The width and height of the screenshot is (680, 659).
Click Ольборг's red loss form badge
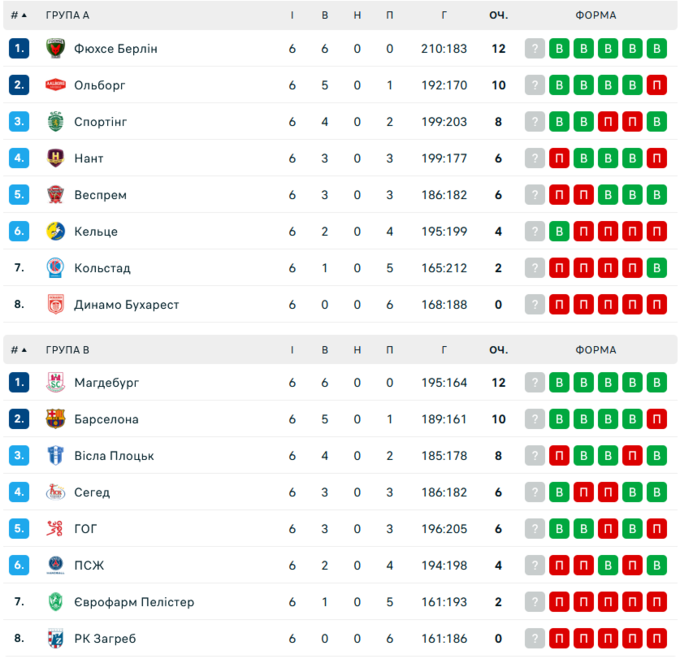coord(656,85)
